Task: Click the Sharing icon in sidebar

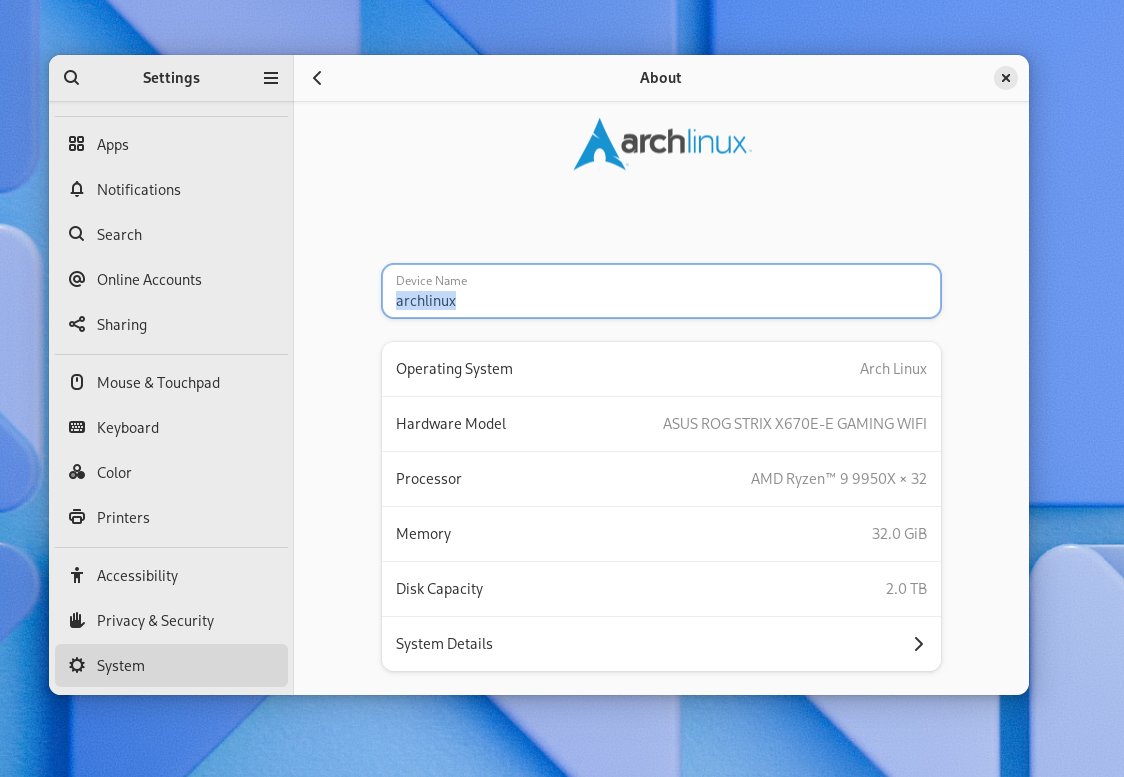Action: pos(77,324)
